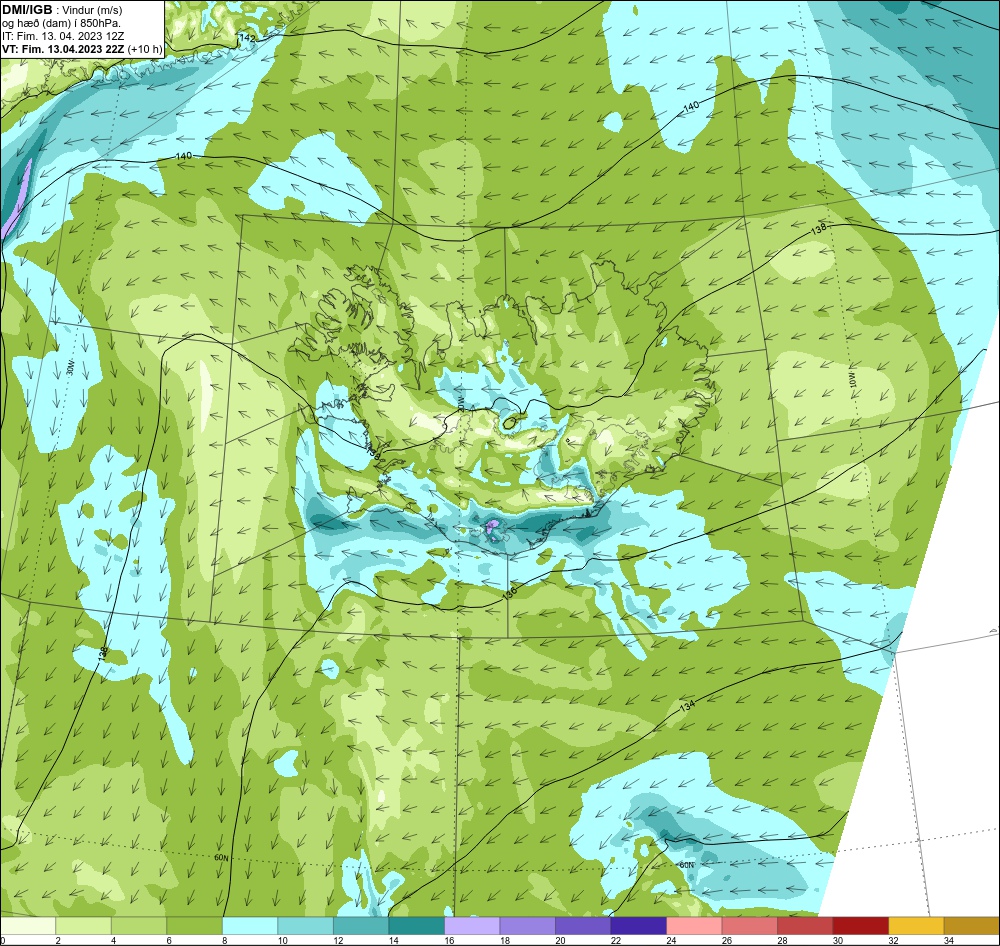1000x946 pixels.
Task: Click the 18–20 m/s light purple legend swatch
Action: click(527, 925)
